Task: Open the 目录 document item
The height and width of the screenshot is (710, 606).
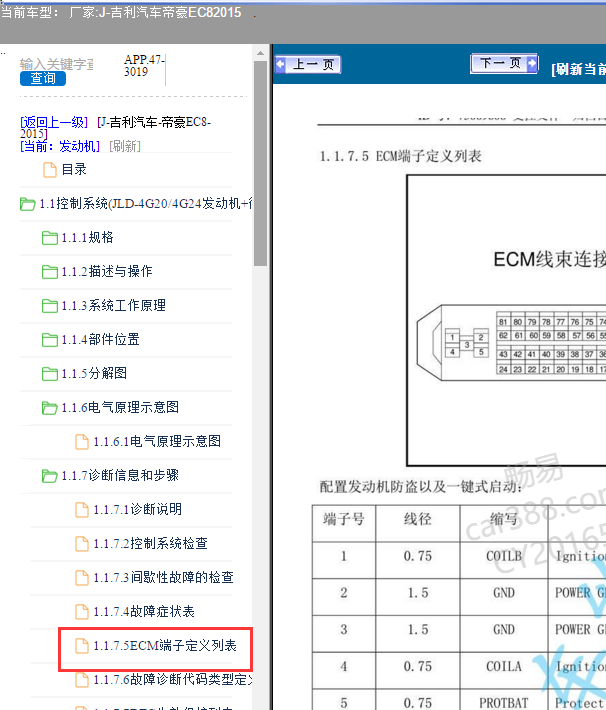Action: 74,169
